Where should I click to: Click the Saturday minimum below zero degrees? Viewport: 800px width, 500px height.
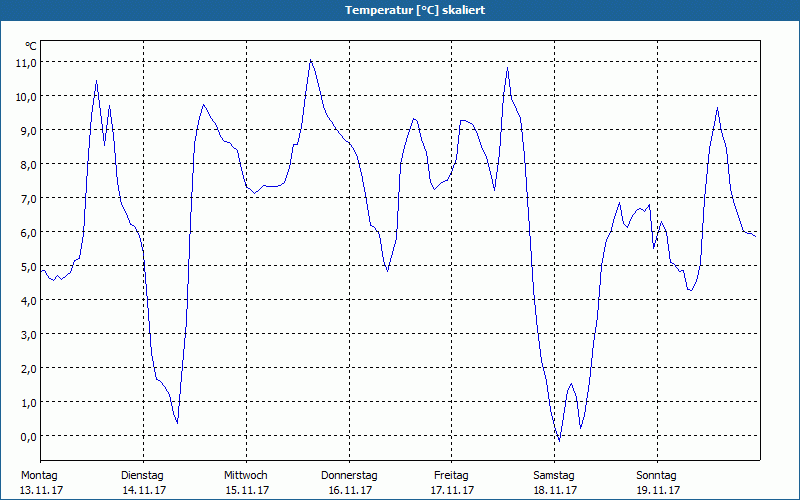click(559, 441)
